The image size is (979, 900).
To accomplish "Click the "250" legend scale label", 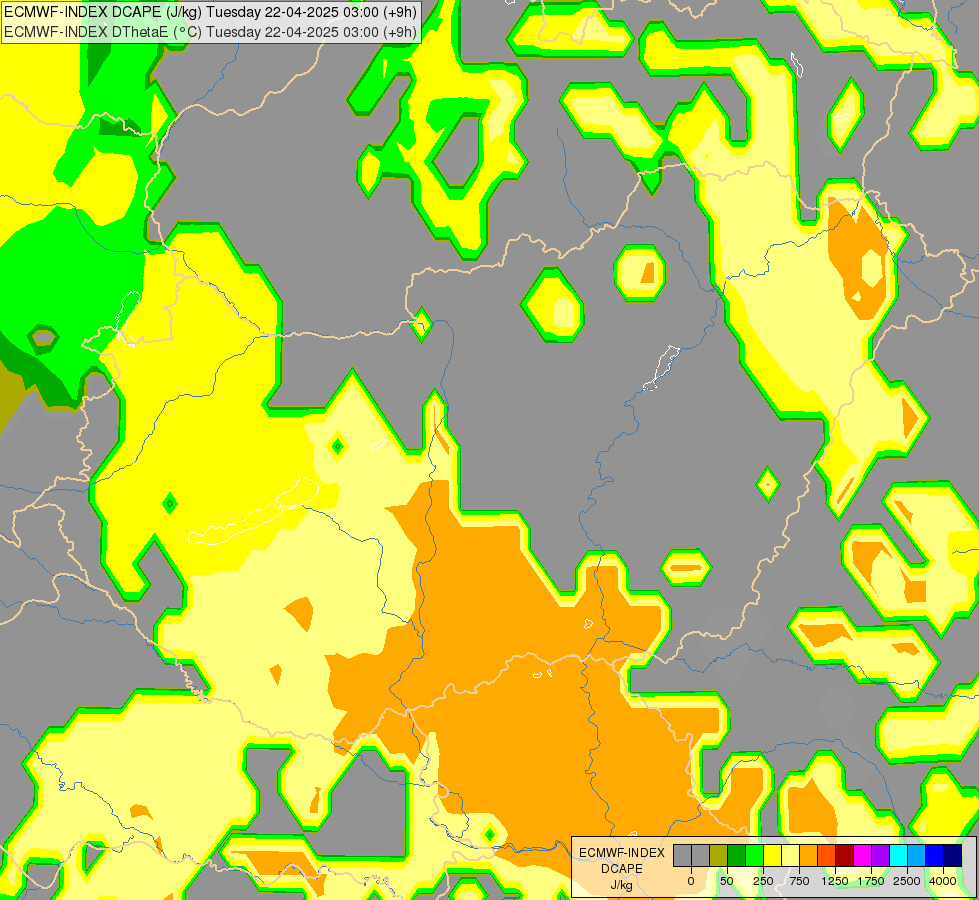I will [763, 881].
